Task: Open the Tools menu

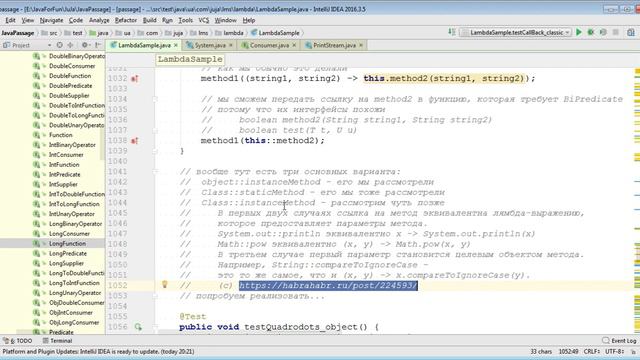Action: tap(185, 20)
